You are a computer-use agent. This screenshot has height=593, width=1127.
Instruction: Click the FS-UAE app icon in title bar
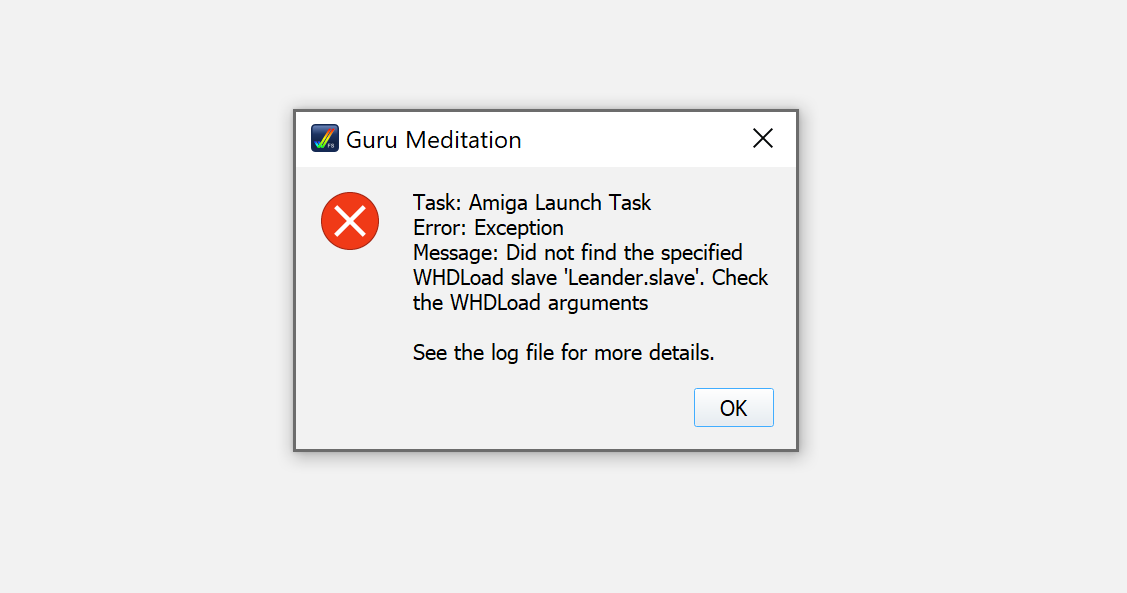(x=325, y=138)
